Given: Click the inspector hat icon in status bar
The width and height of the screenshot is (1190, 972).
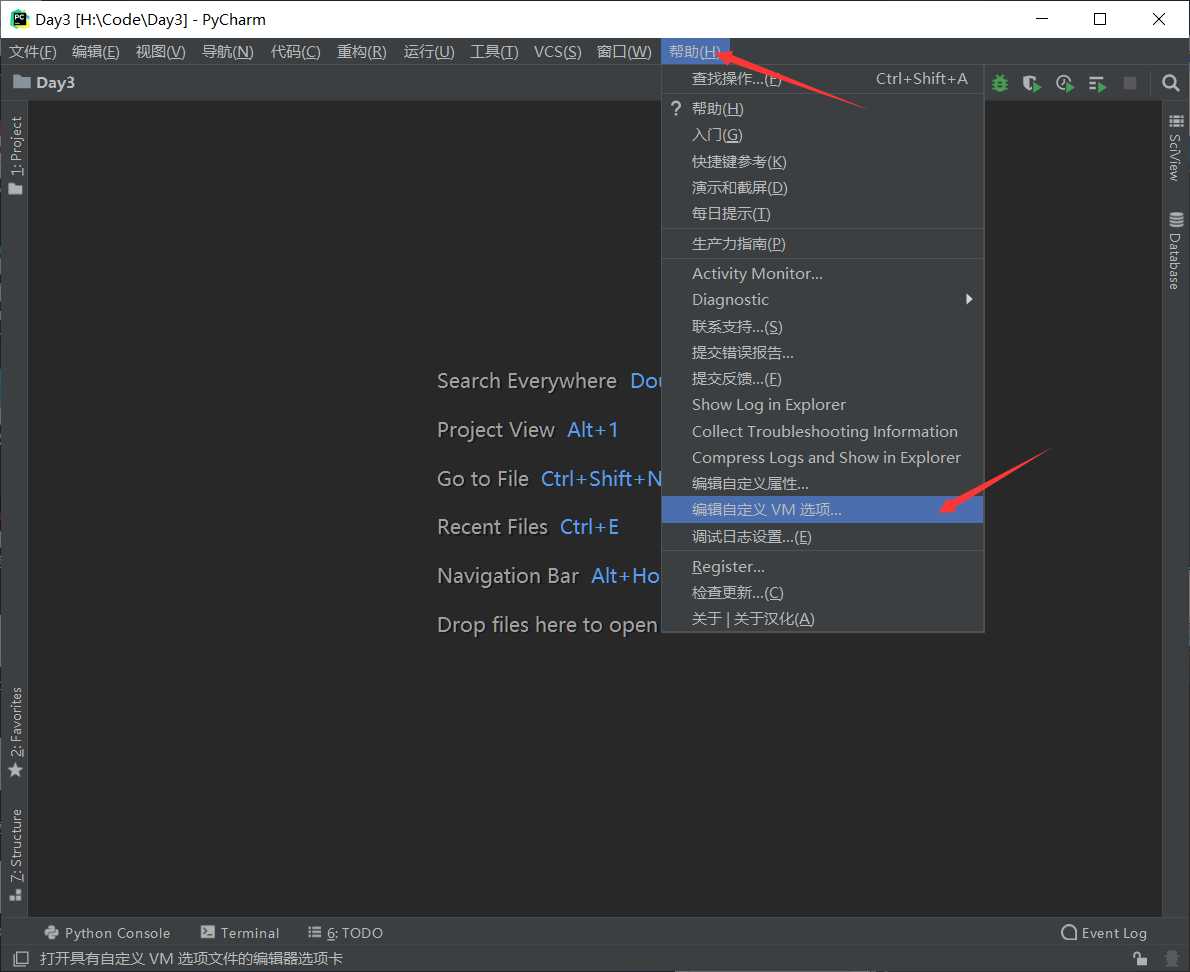Looking at the screenshot, I should [1171, 958].
